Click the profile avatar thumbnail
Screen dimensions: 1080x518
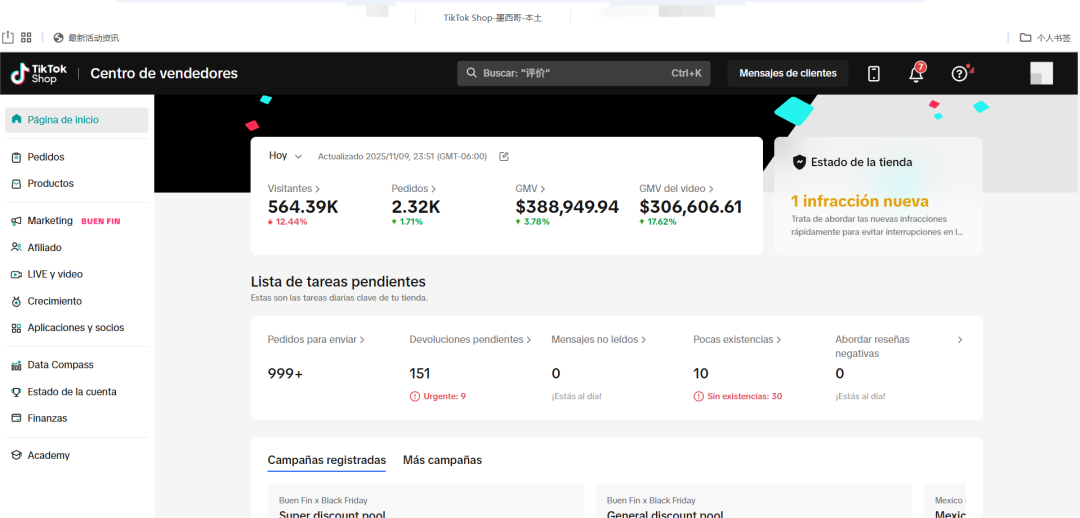coord(1041,73)
